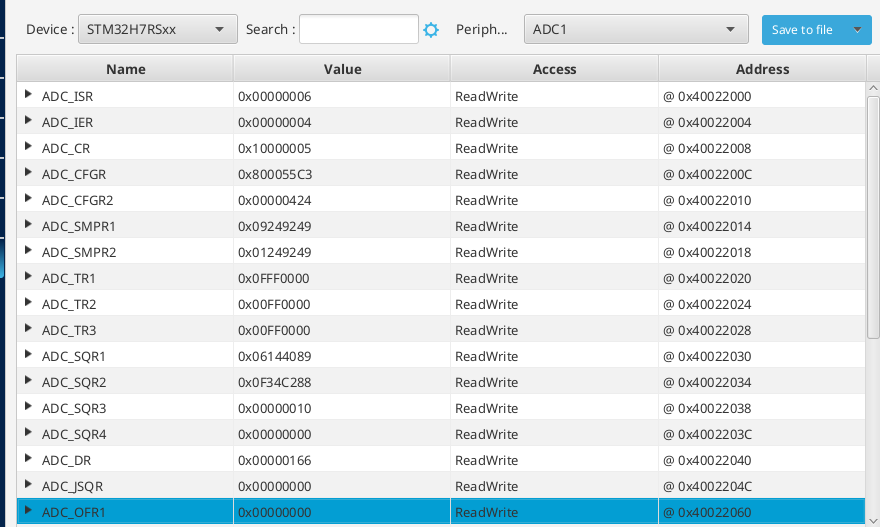Expand the ADC_SMPR2 register row

pyautogui.click(x=28, y=250)
